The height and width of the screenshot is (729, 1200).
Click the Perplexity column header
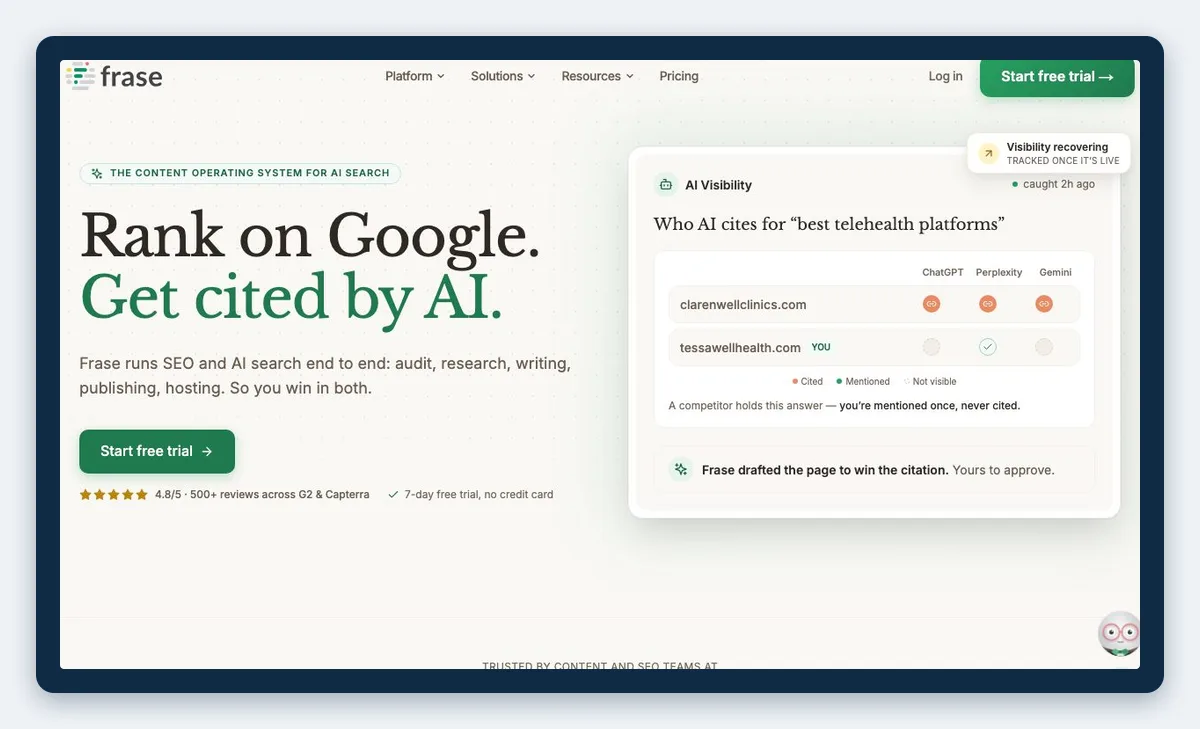(999, 272)
